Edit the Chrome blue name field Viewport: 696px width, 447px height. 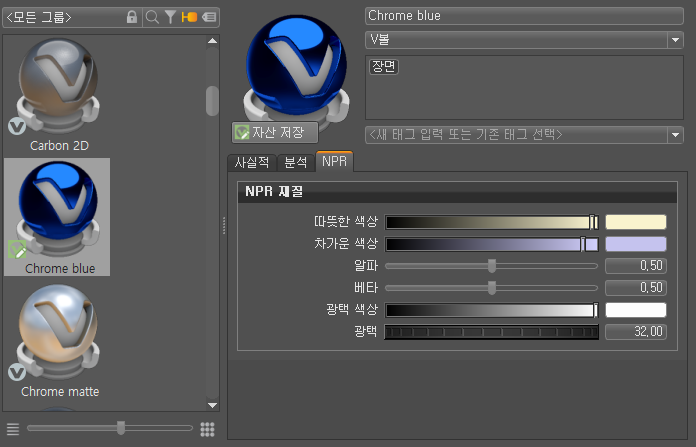tap(524, 16)
